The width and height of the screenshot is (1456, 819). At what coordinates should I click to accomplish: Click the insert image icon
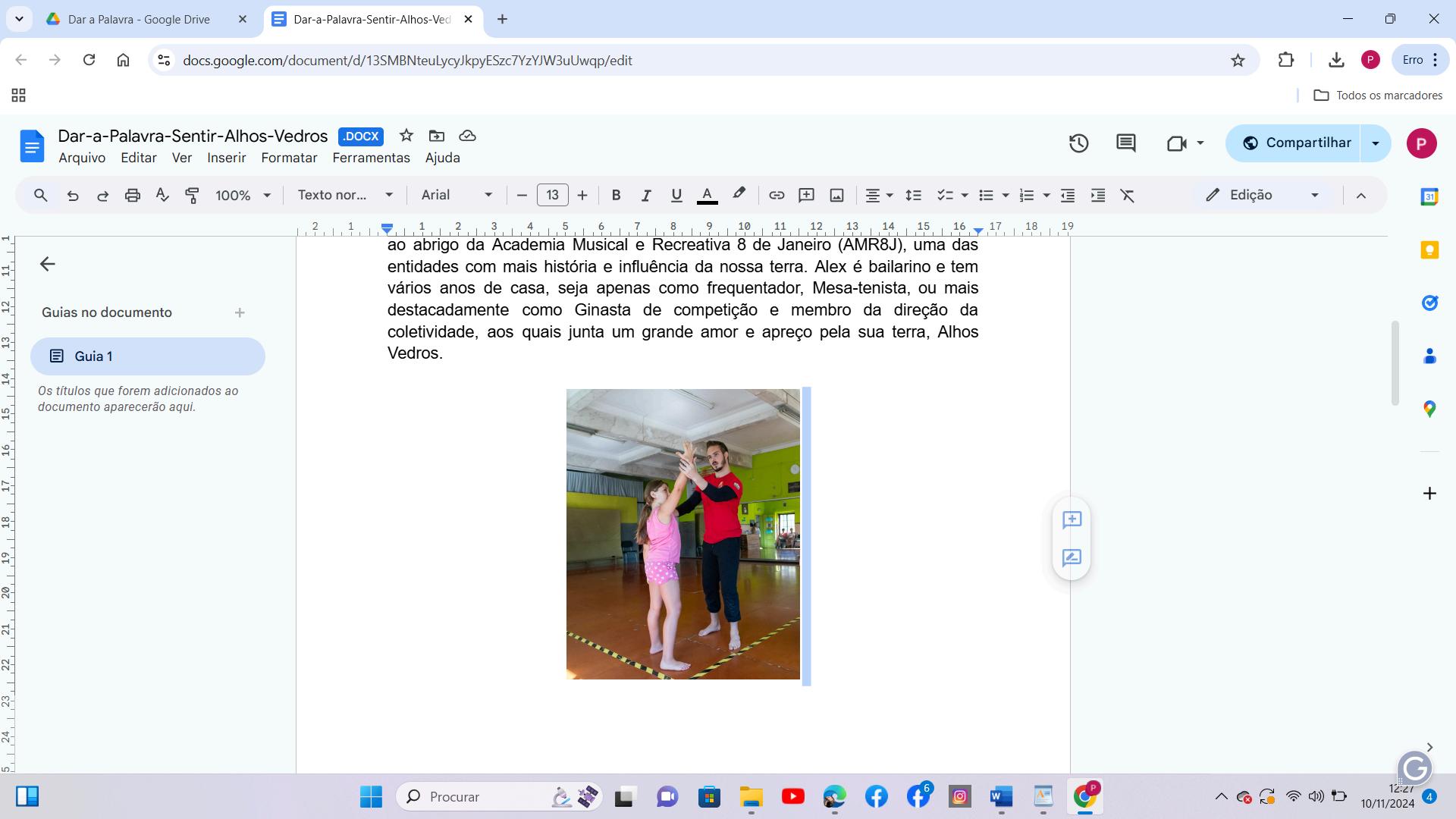(x=836, y=196)
